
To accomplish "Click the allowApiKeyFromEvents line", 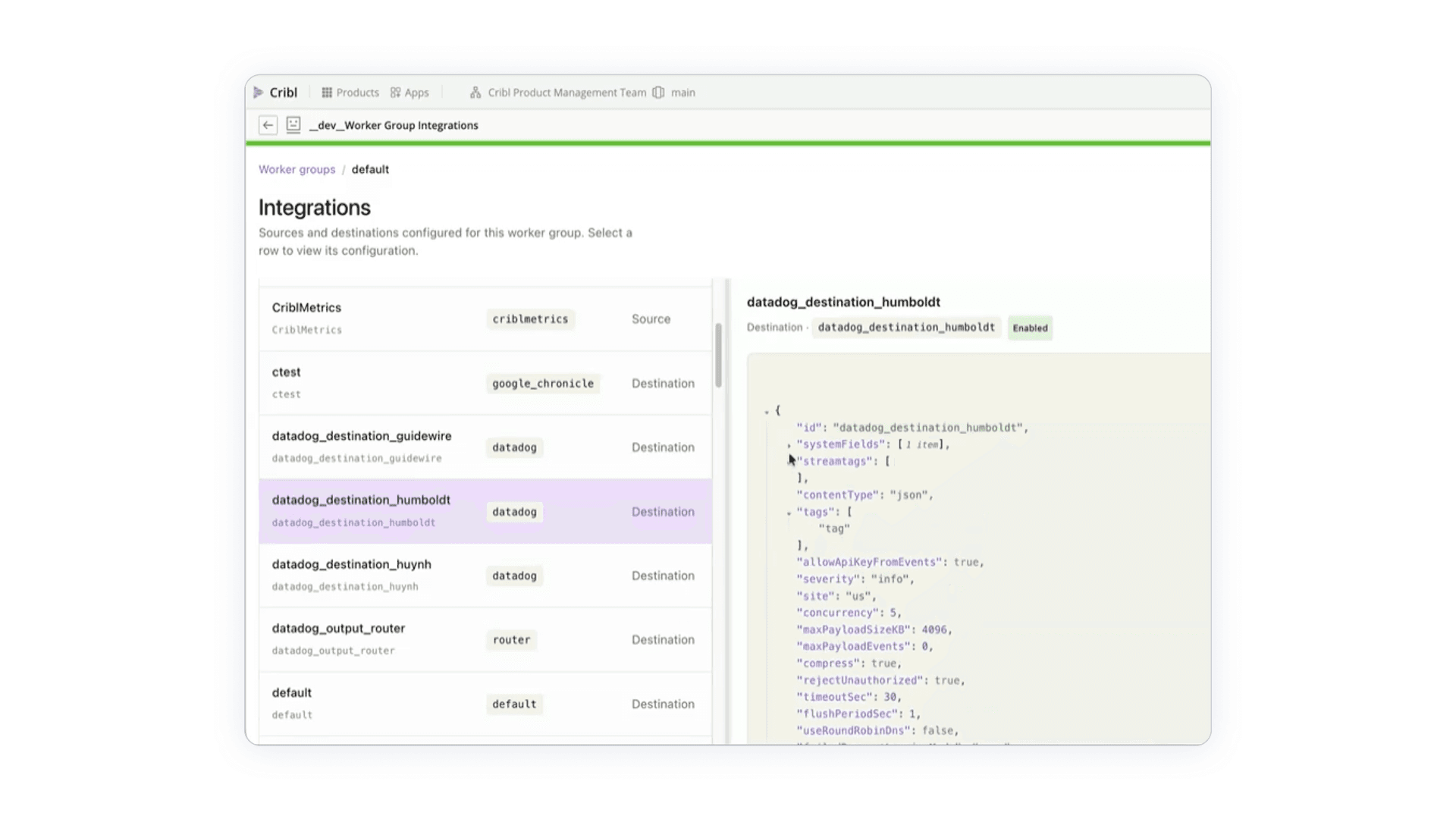I will click(x=890, y=562).
